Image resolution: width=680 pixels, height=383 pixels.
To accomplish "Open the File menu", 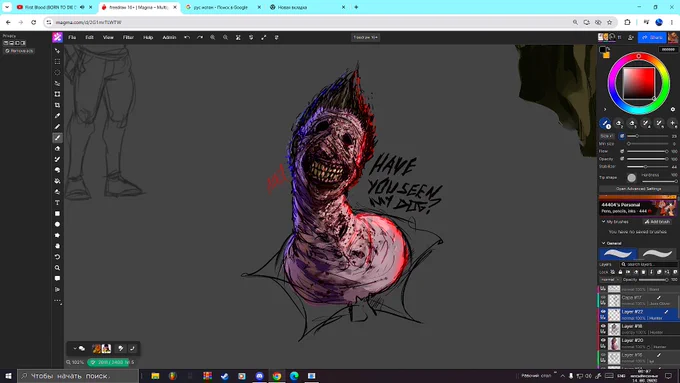I will pyautogui.click(x=72, y=37).
